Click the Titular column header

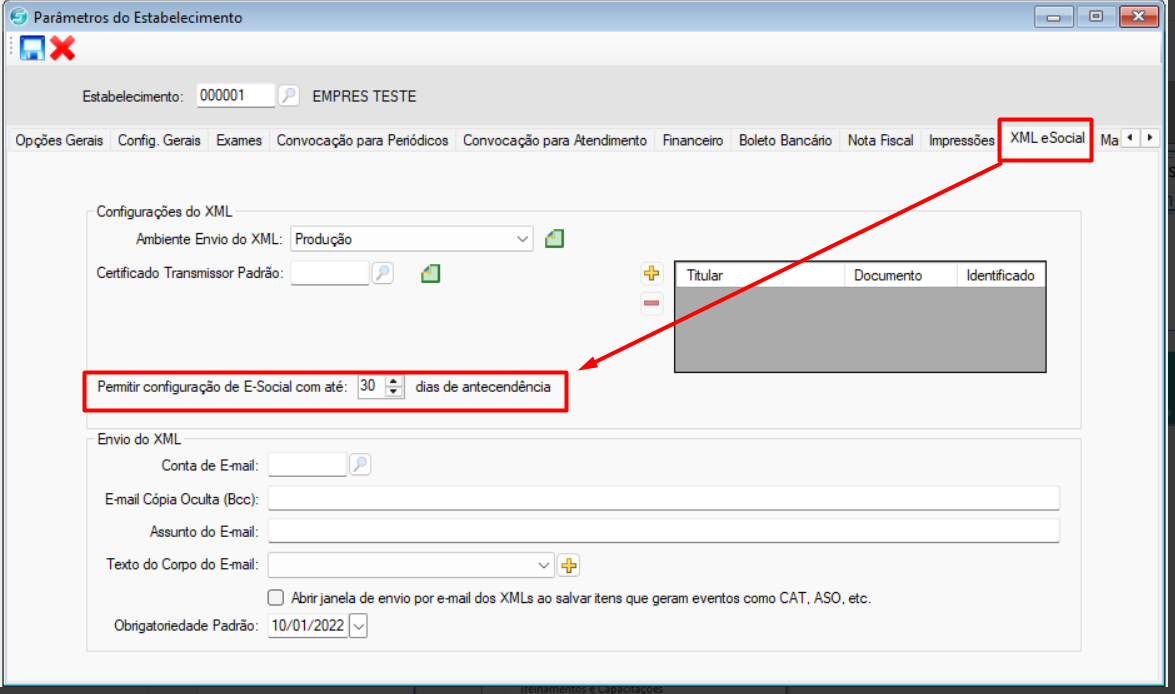point(760,275)
